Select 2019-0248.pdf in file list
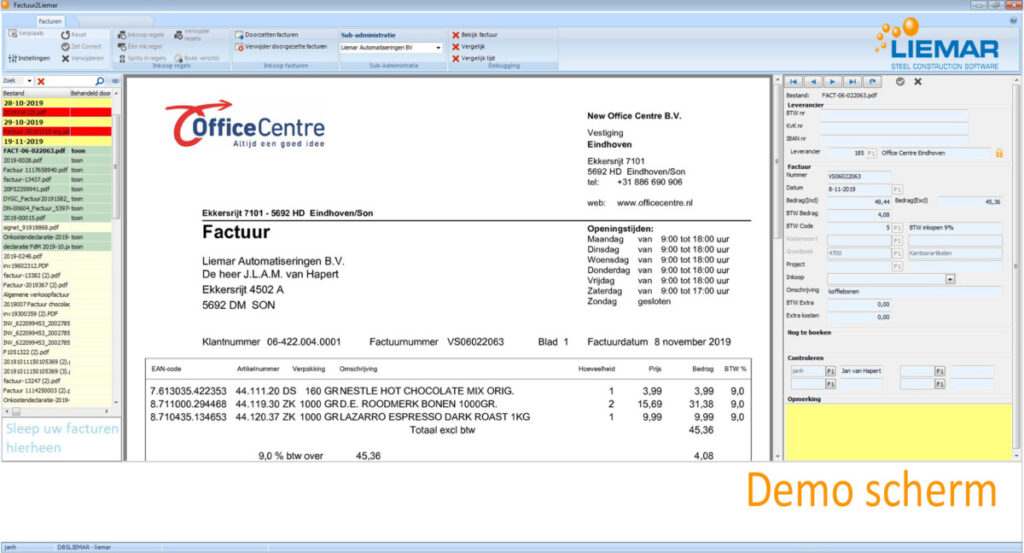The width and height of the screenshot is (1024, 553). pyautogui.click(x=57, y=257)
